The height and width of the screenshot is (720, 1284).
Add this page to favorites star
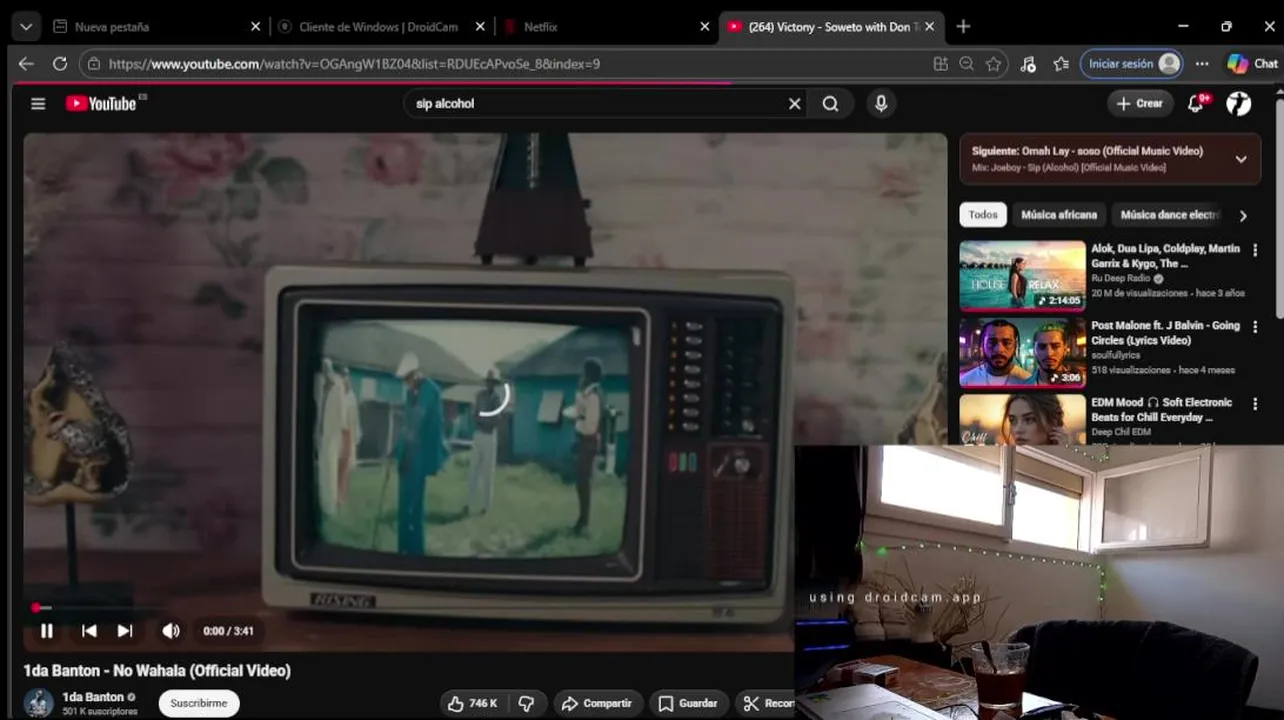pyautogui.click(x=993, y=63)
